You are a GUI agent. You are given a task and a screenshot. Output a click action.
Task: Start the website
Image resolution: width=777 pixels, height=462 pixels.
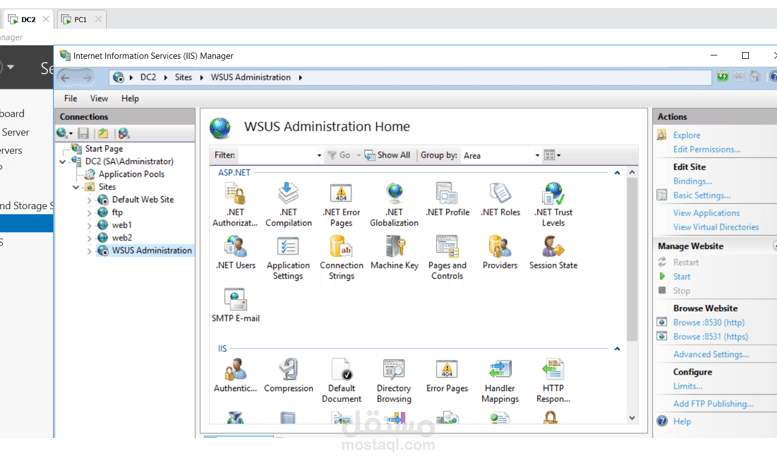(x=681, y=277)
